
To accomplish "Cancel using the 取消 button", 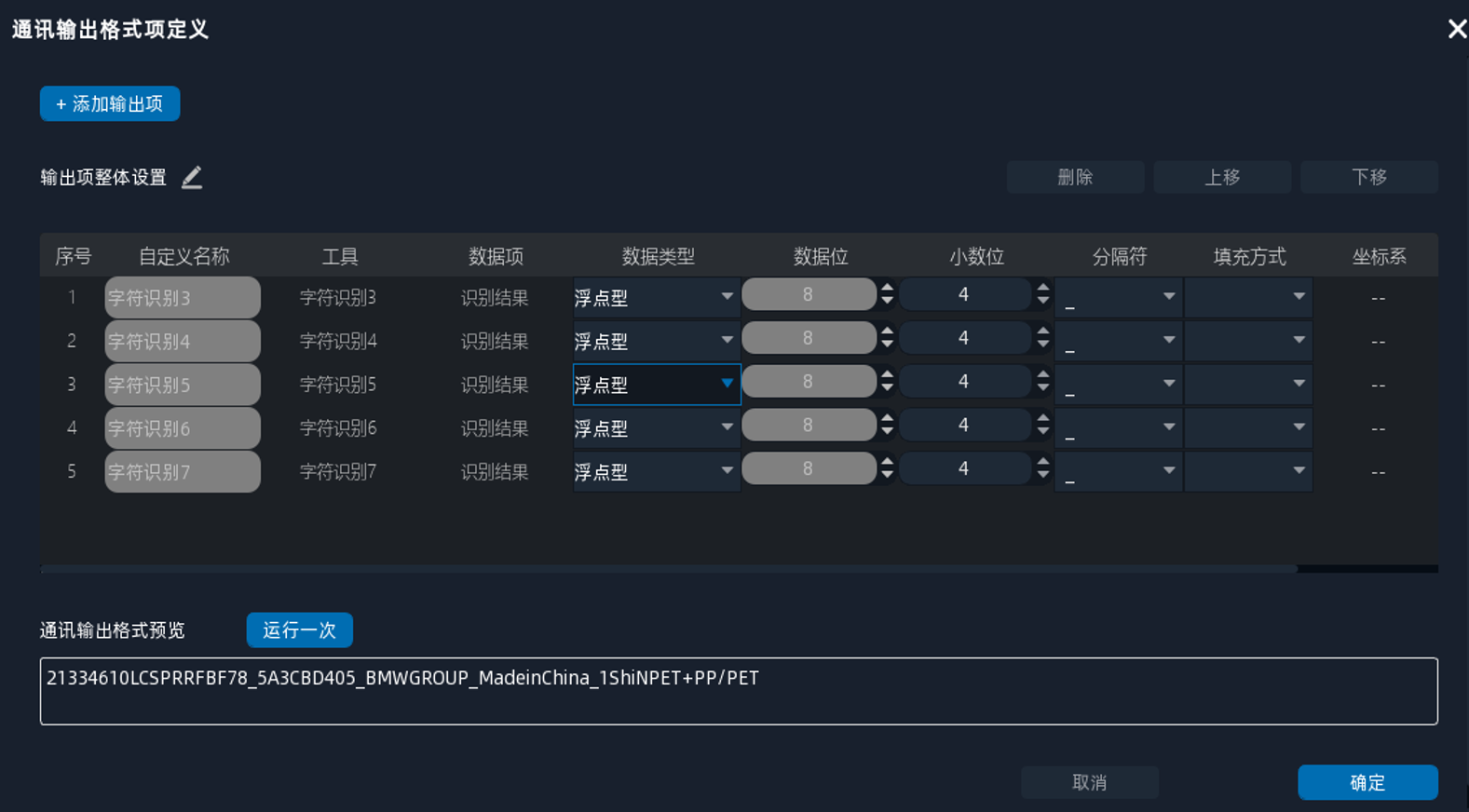I will (1089, 782).
